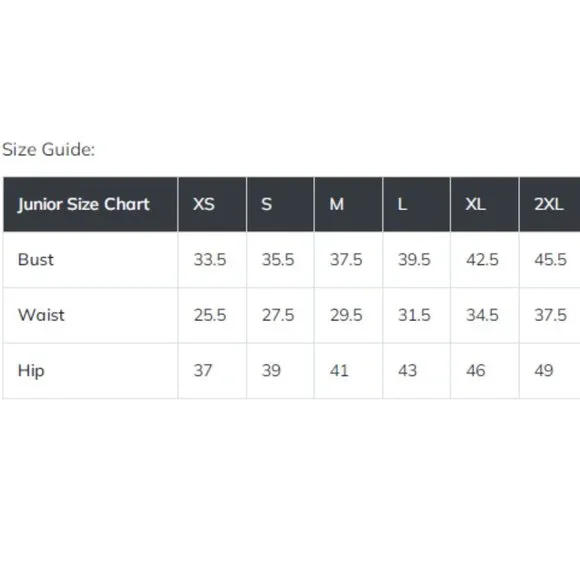The width and height of the screenshot is (580, 580).
Task: Select the M size column header
Action: [348, 204]
